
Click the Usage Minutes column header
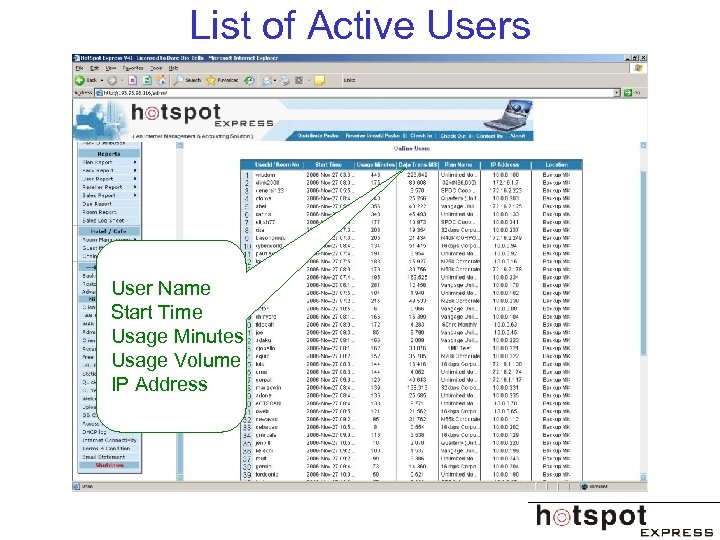coord(376,164)
